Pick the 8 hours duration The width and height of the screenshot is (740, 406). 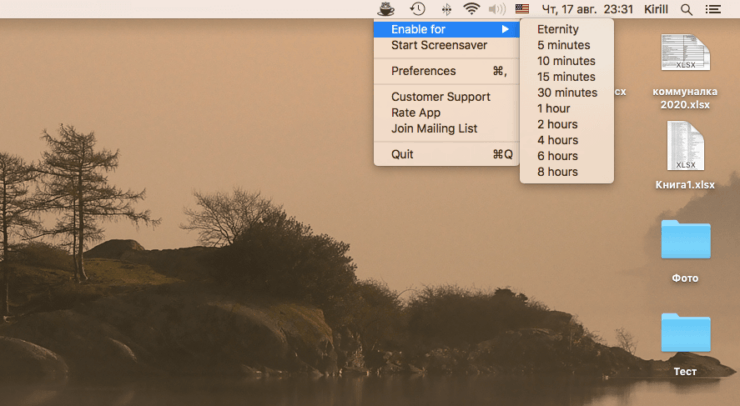[557, 172]
